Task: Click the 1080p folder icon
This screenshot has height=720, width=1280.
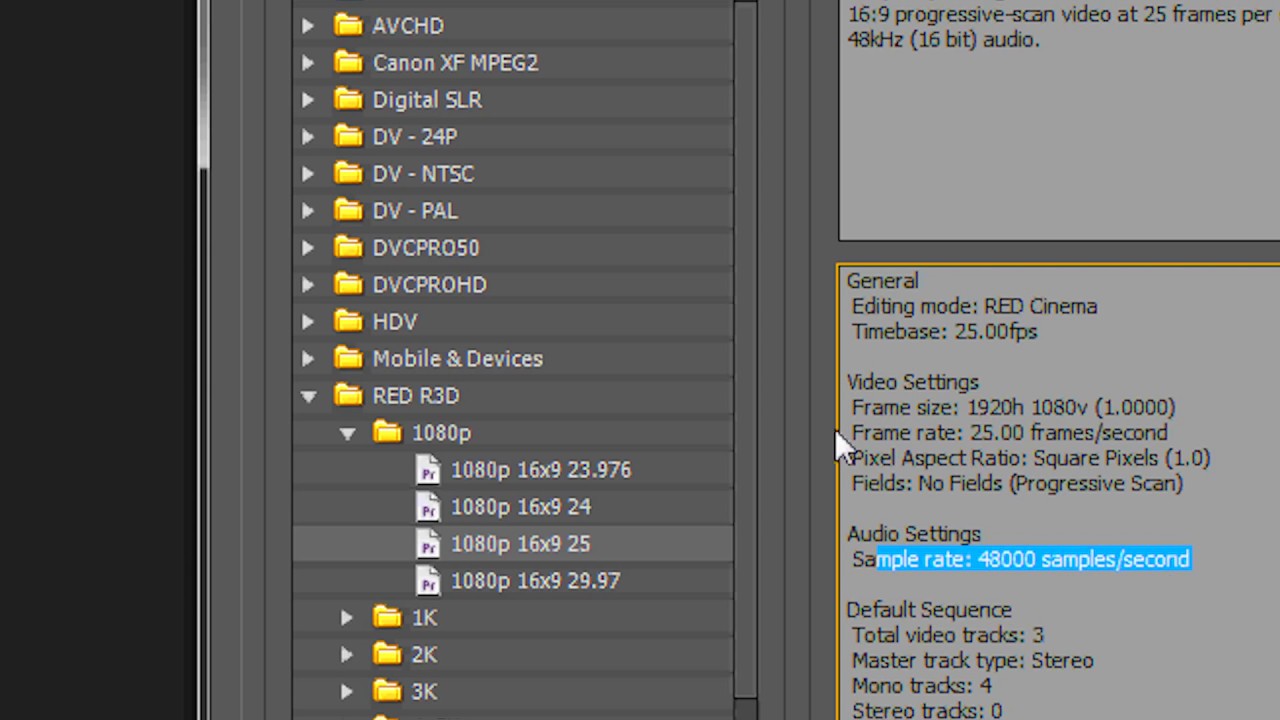Action: [387, 432]
